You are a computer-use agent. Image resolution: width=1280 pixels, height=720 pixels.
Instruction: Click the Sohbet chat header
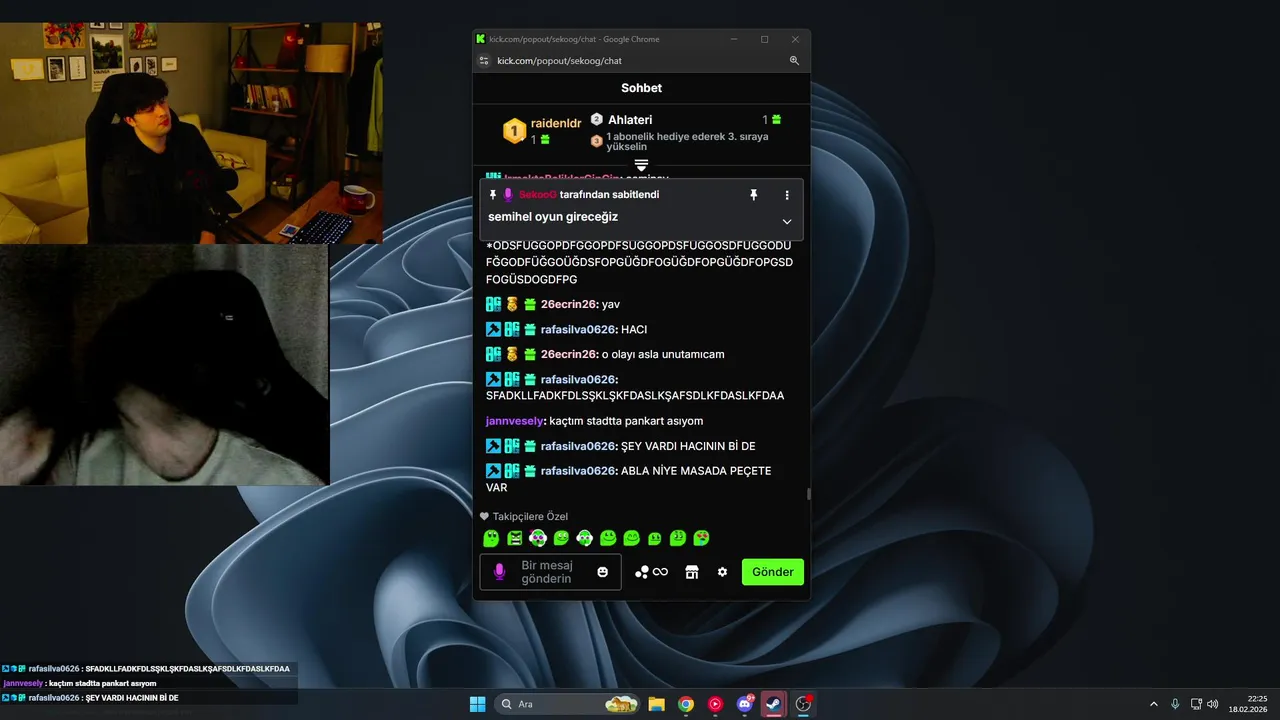pyautogui.click(x=641, y=88)
